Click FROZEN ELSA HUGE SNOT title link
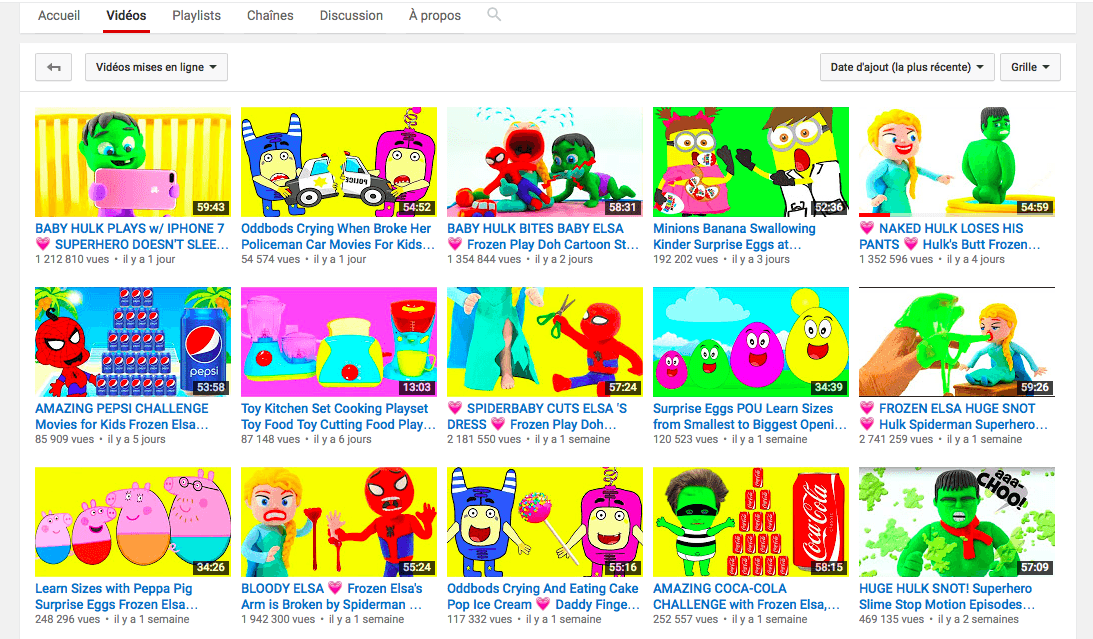 point(953,416)
